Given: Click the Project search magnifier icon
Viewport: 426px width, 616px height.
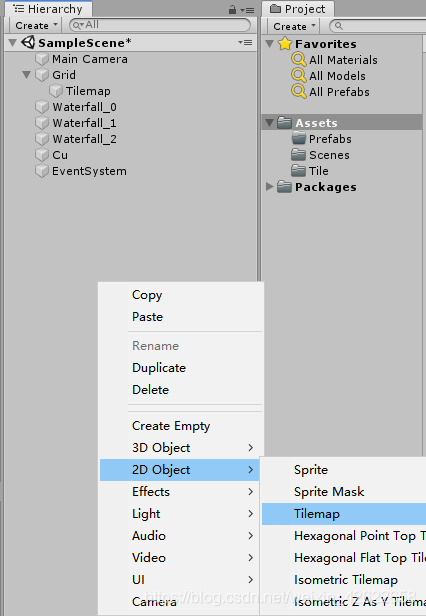Looking at the screenshot, I should click(339, 26).
